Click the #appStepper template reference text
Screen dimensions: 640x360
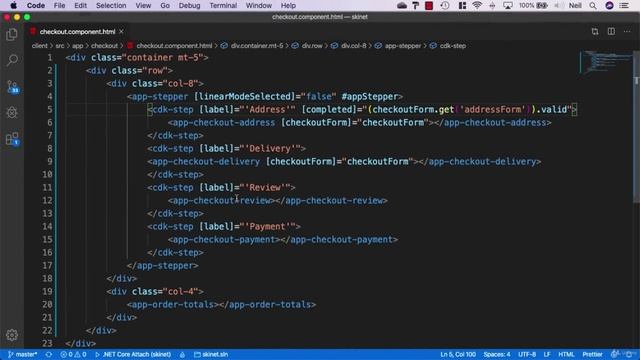pos(370,96)
